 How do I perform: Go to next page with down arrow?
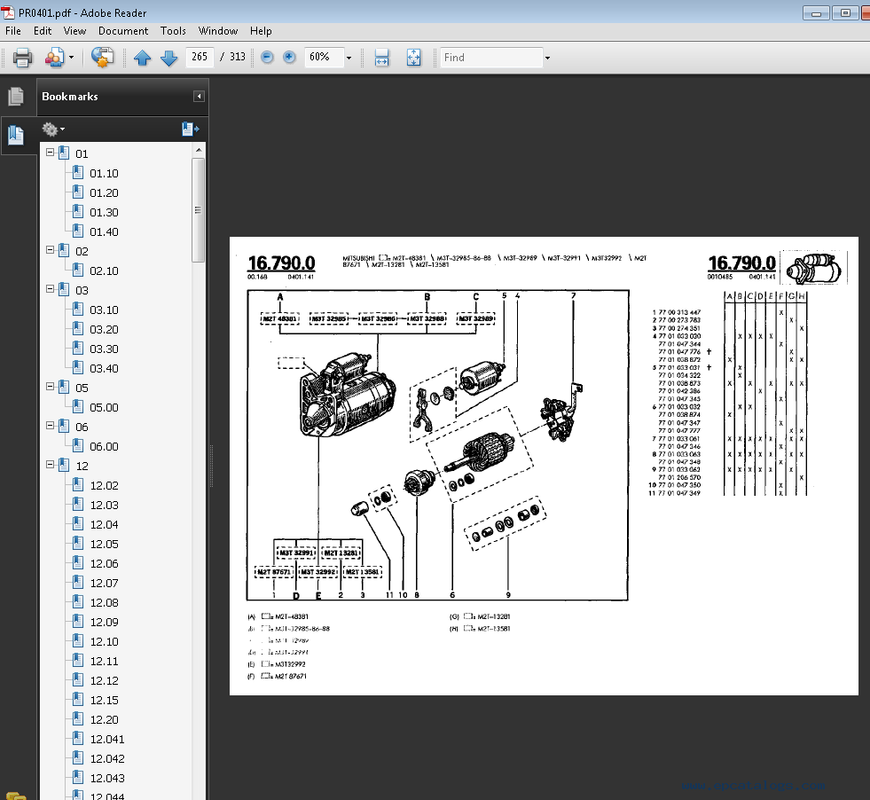(x=169, y=58)
